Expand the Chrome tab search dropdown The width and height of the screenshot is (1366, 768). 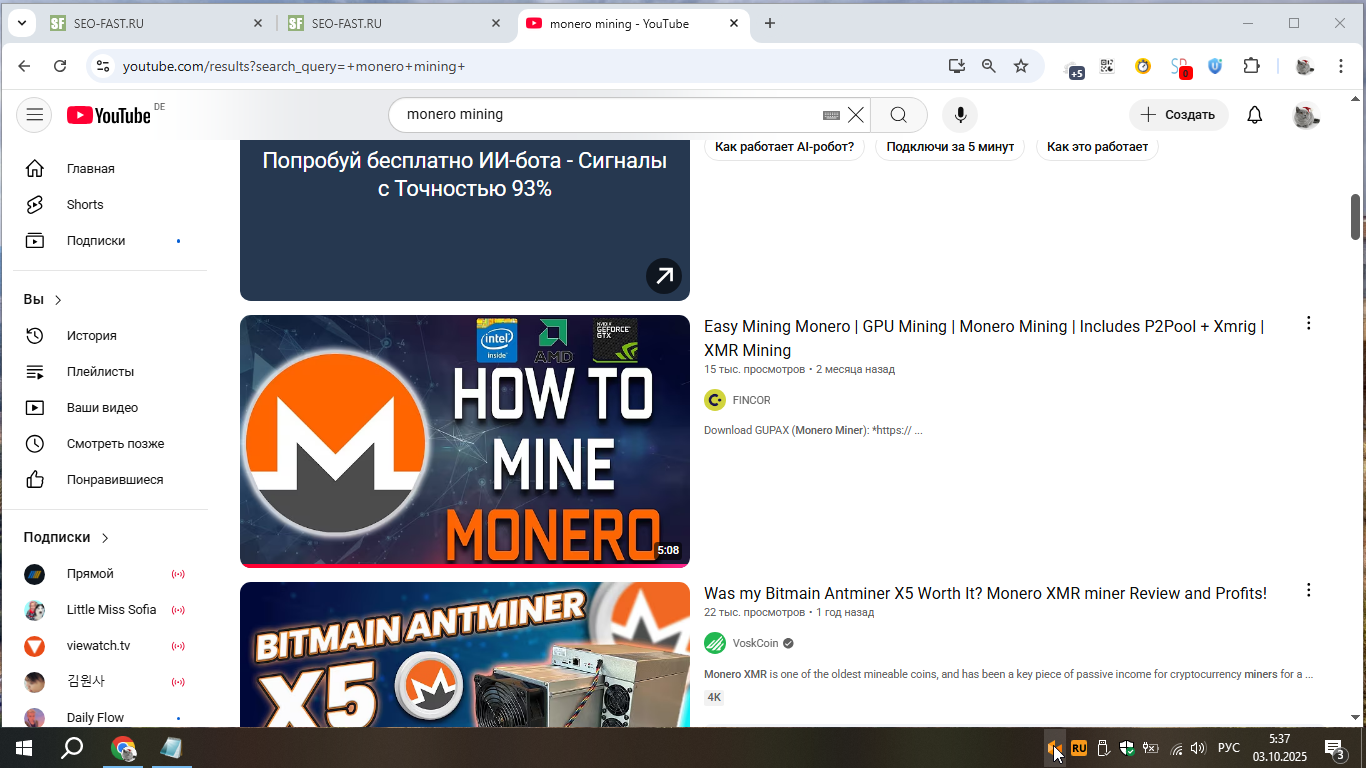[x=21, y=23]
